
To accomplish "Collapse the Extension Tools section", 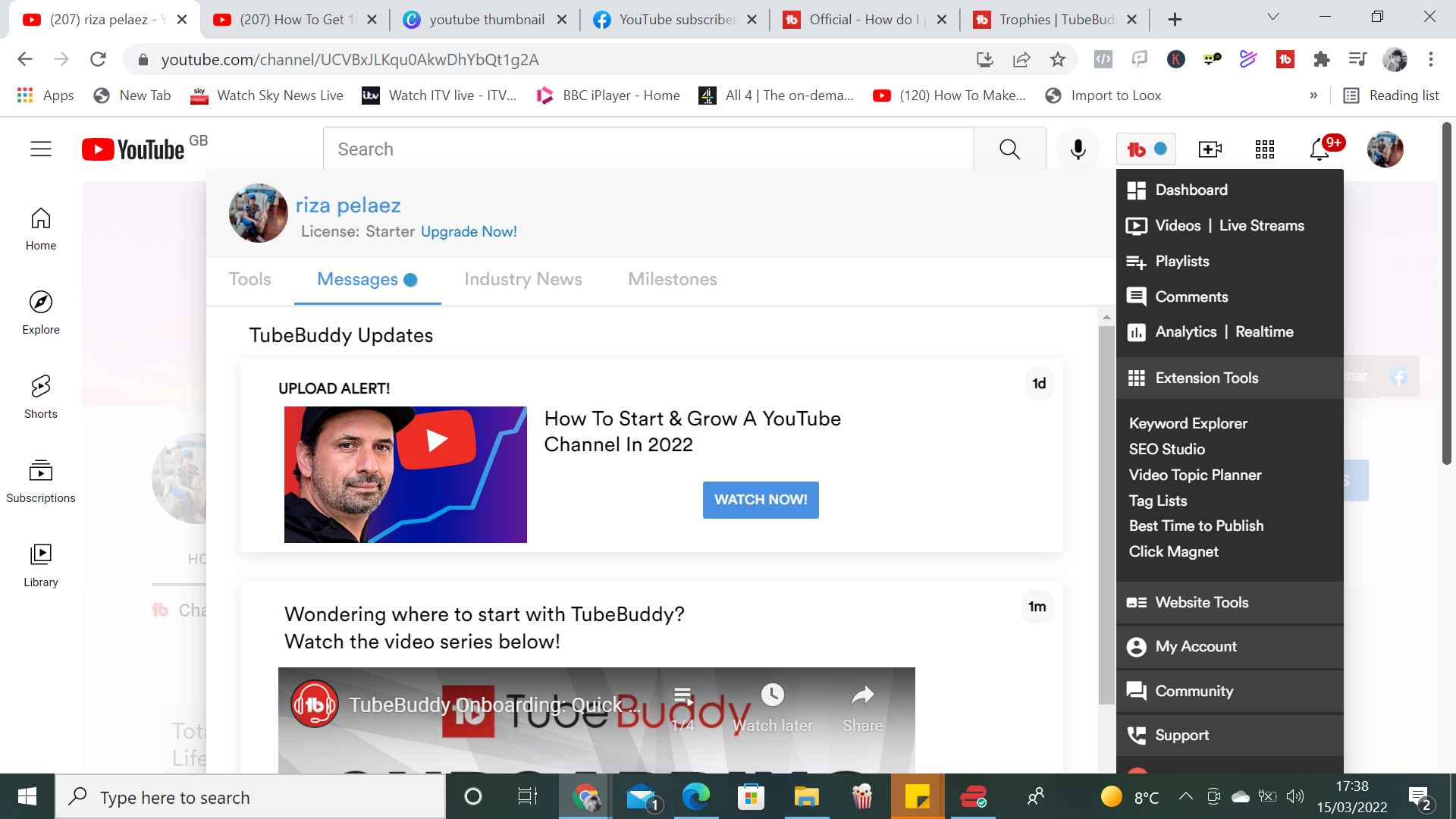I will [1229, 378].
